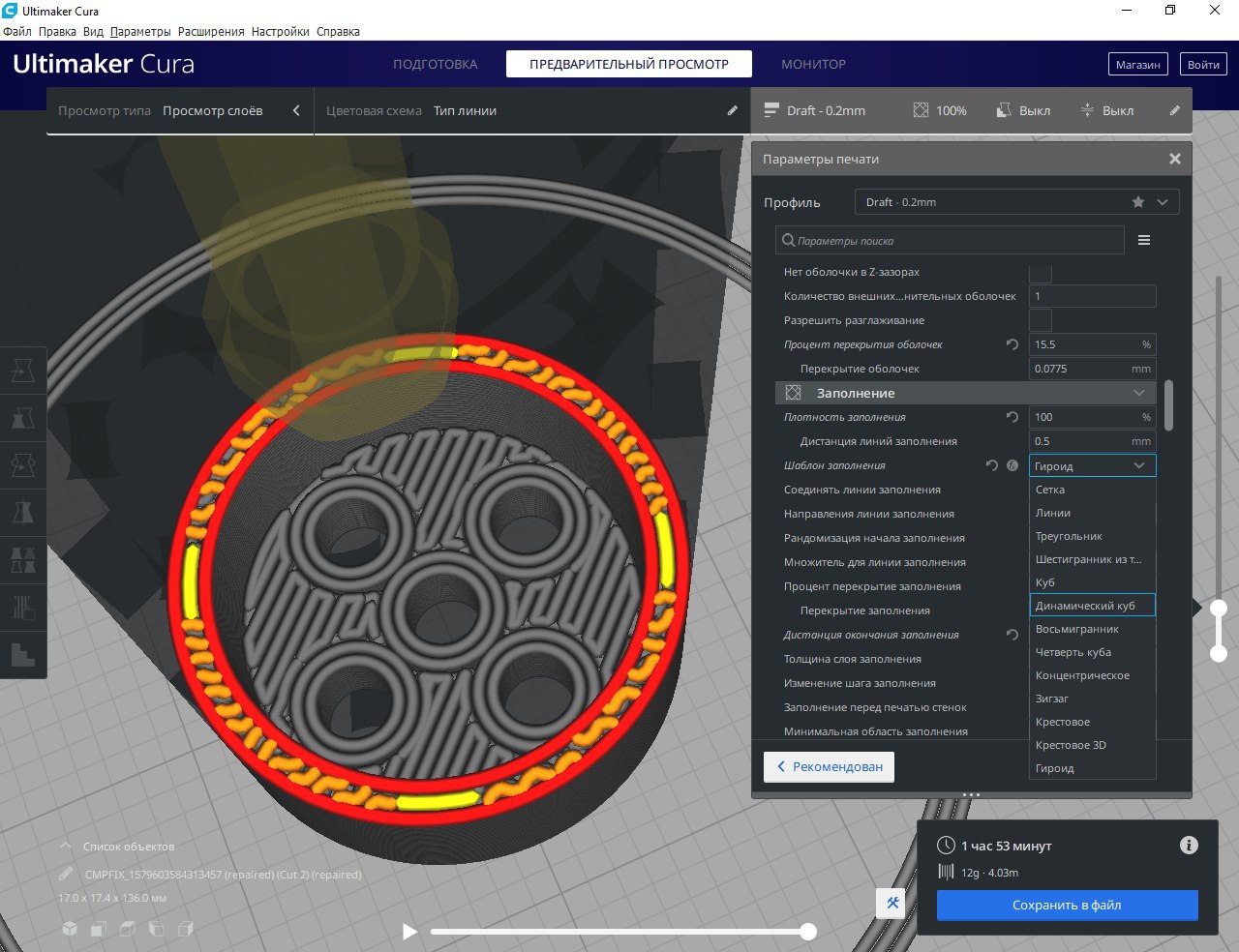This screenshot has width=1239, height=952.
Task: Open print time info icon
Action: 1189,846
